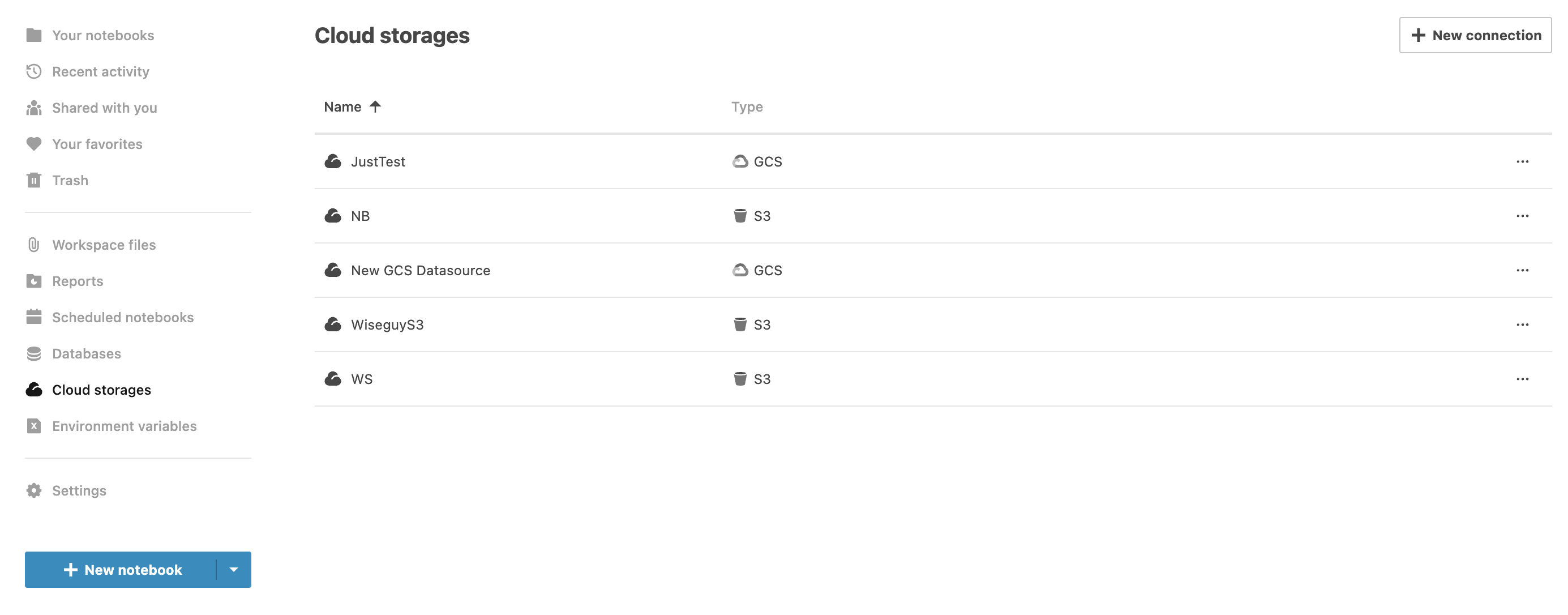The height and width of the screenshot is (615, 1568).
Task: Show the WiseguyS3 row actions menu
Action: coord(1522,324)
